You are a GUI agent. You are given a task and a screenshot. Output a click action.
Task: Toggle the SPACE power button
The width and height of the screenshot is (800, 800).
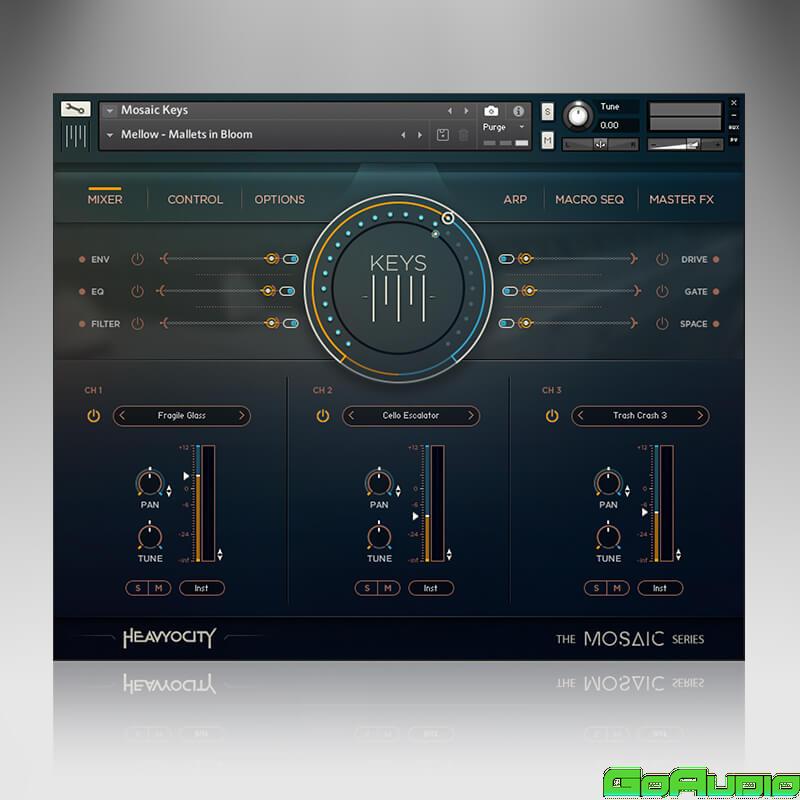[x=662, y=323]
